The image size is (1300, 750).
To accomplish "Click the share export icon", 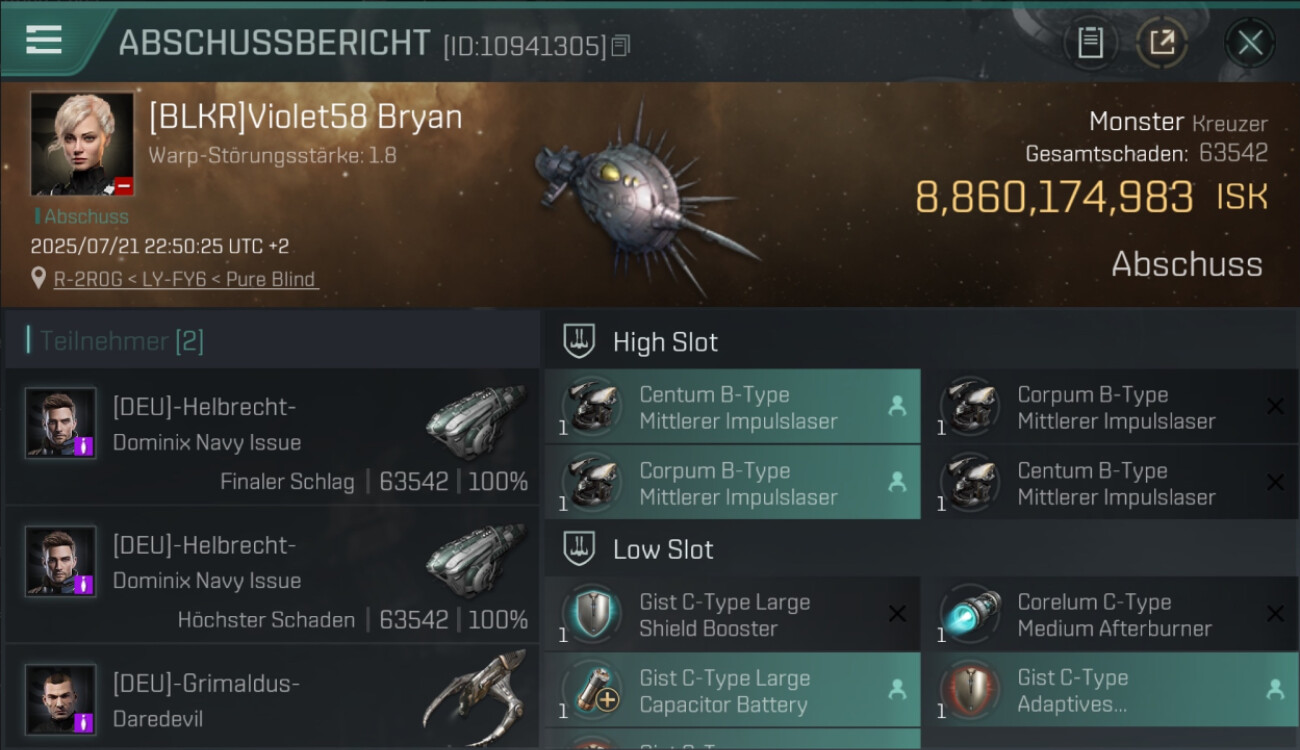I will [x=1162, y=42].
